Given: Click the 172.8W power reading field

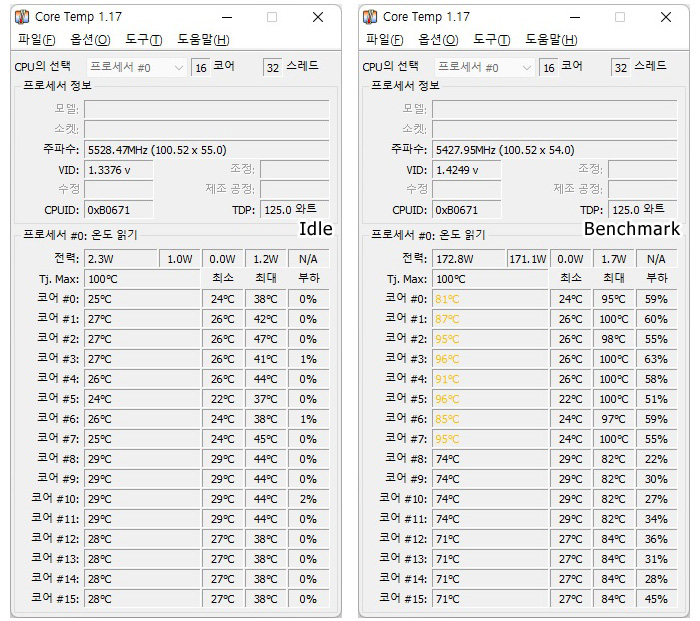Looking at the screenshot, I should click(469, 259).
